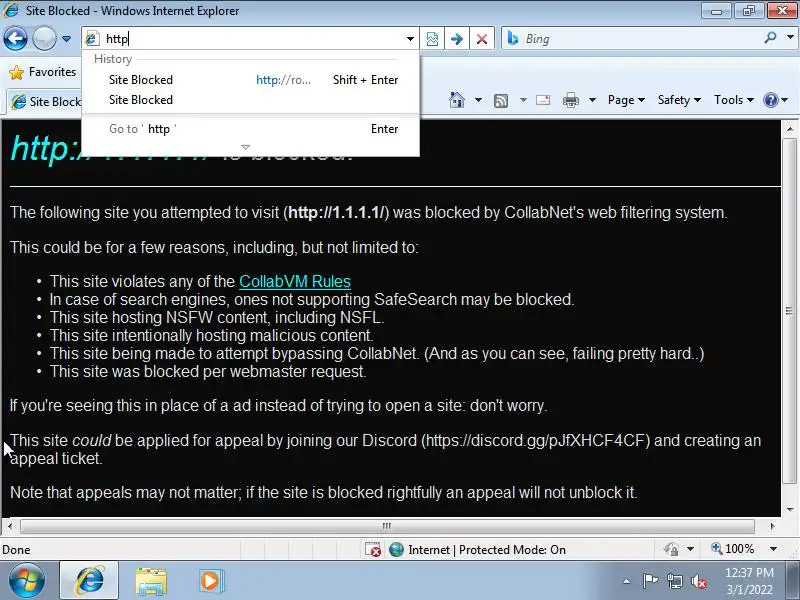Click the network tray icon
The image size is (800, 600).
point(674,581)
